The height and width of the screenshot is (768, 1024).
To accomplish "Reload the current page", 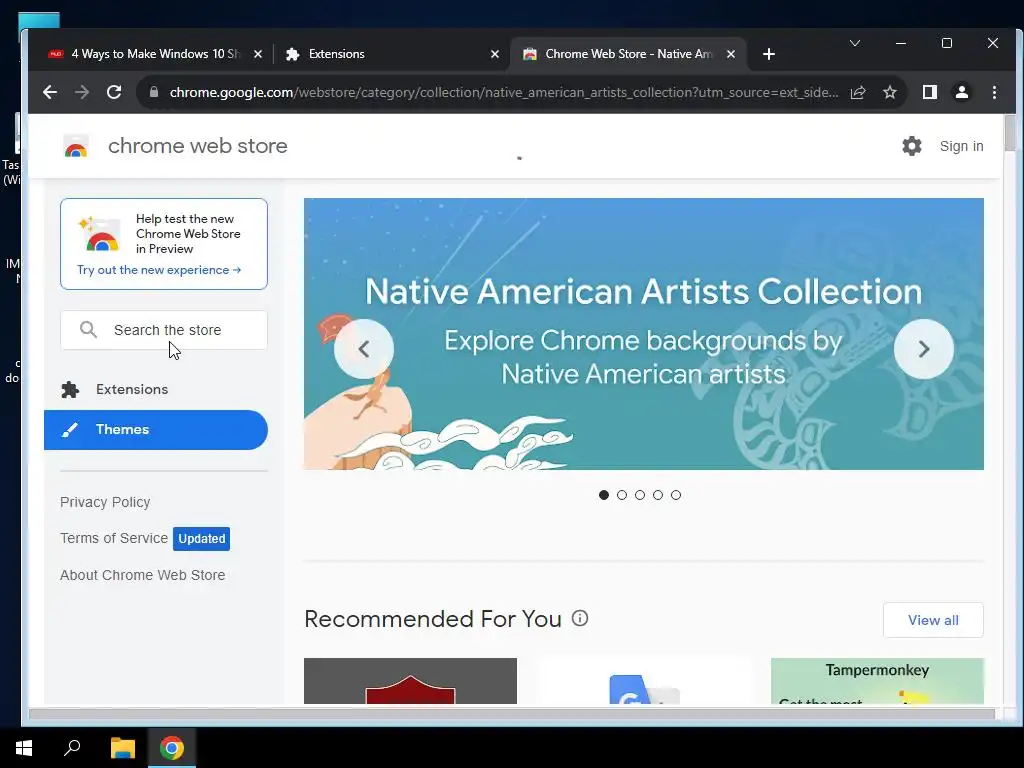I will pos(114,92).
